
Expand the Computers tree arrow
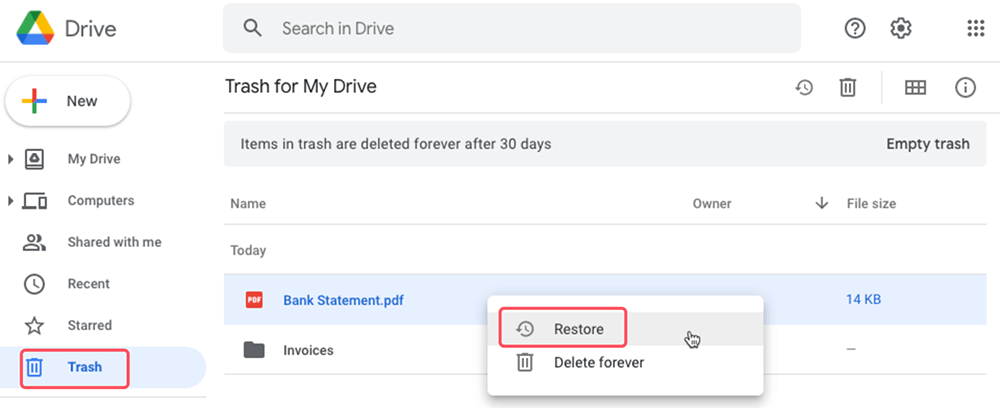click(x=10, y=201)
